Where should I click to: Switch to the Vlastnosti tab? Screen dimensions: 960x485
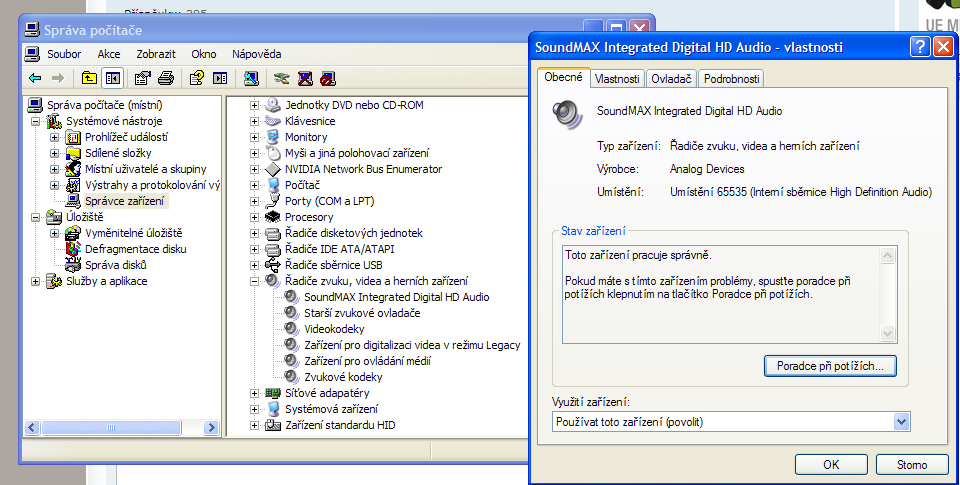(x=617, y=78)
